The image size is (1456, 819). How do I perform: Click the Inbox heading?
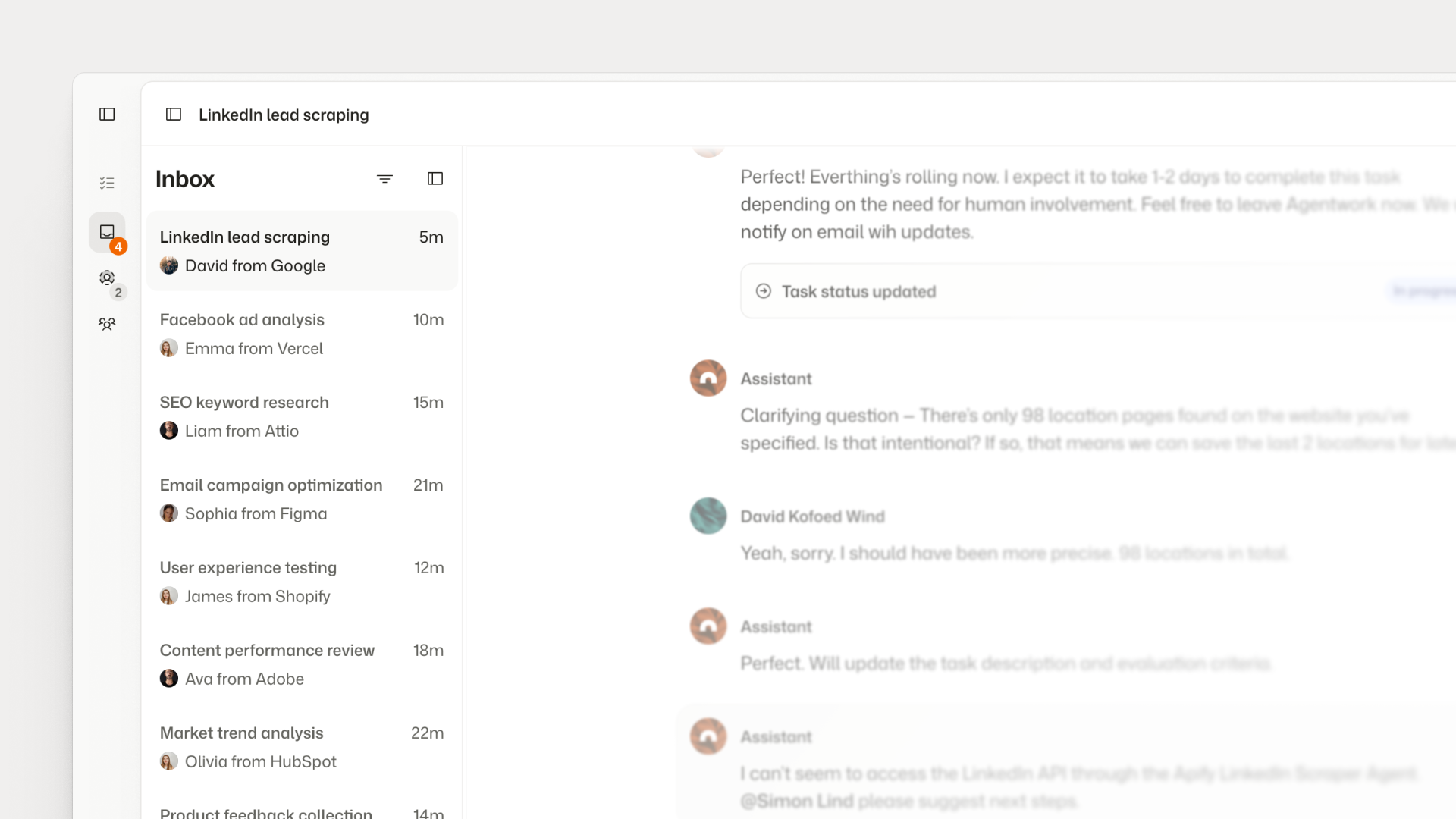(x=185, y=179)
